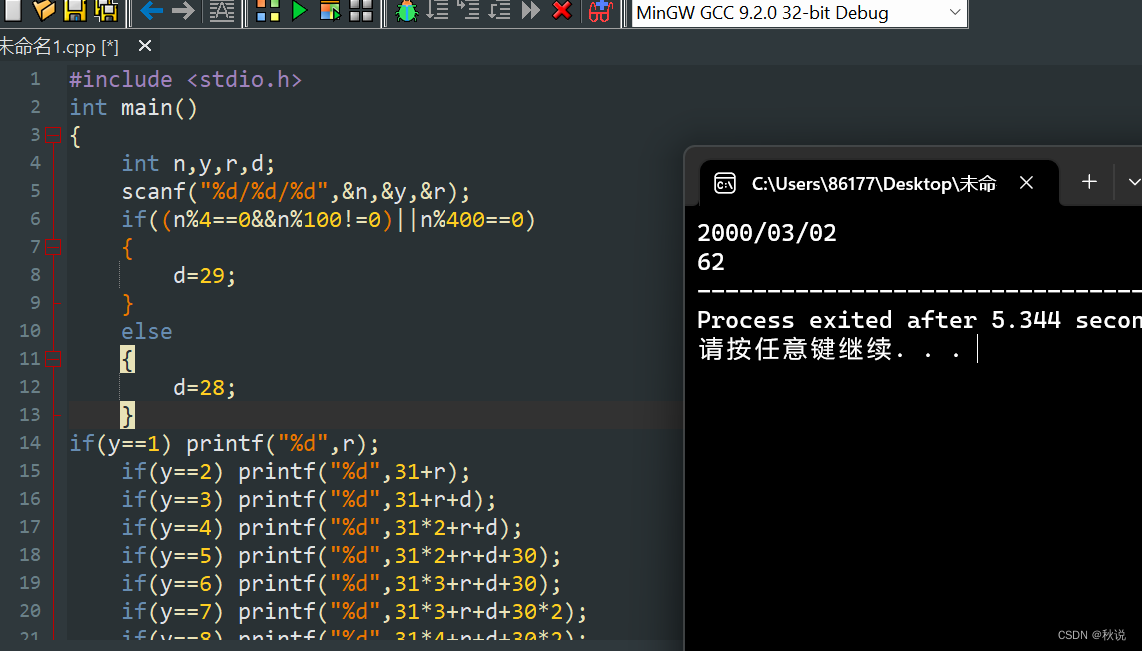Screen dimensions: 1142x651
Task: Click the d=29; statement
Action: 205,275
